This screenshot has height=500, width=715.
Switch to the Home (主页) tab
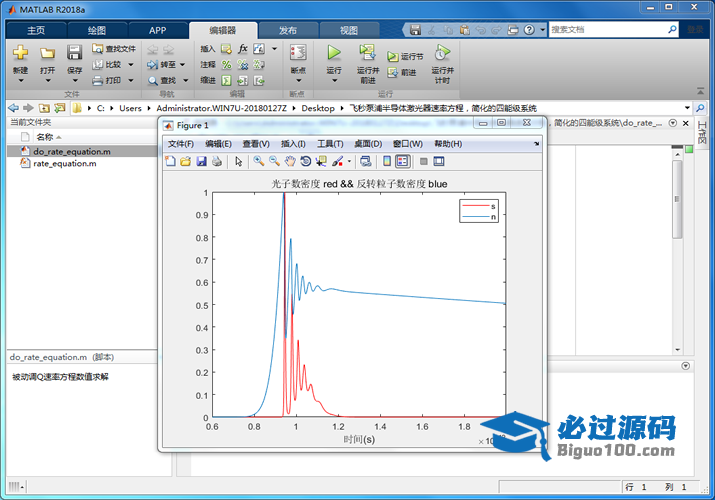point(36,30)
